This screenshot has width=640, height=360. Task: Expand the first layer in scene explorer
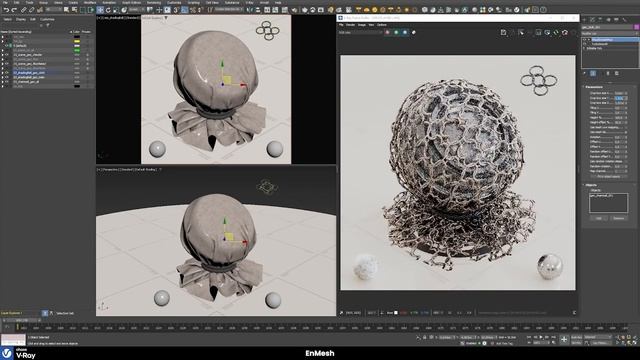point(2,37)
